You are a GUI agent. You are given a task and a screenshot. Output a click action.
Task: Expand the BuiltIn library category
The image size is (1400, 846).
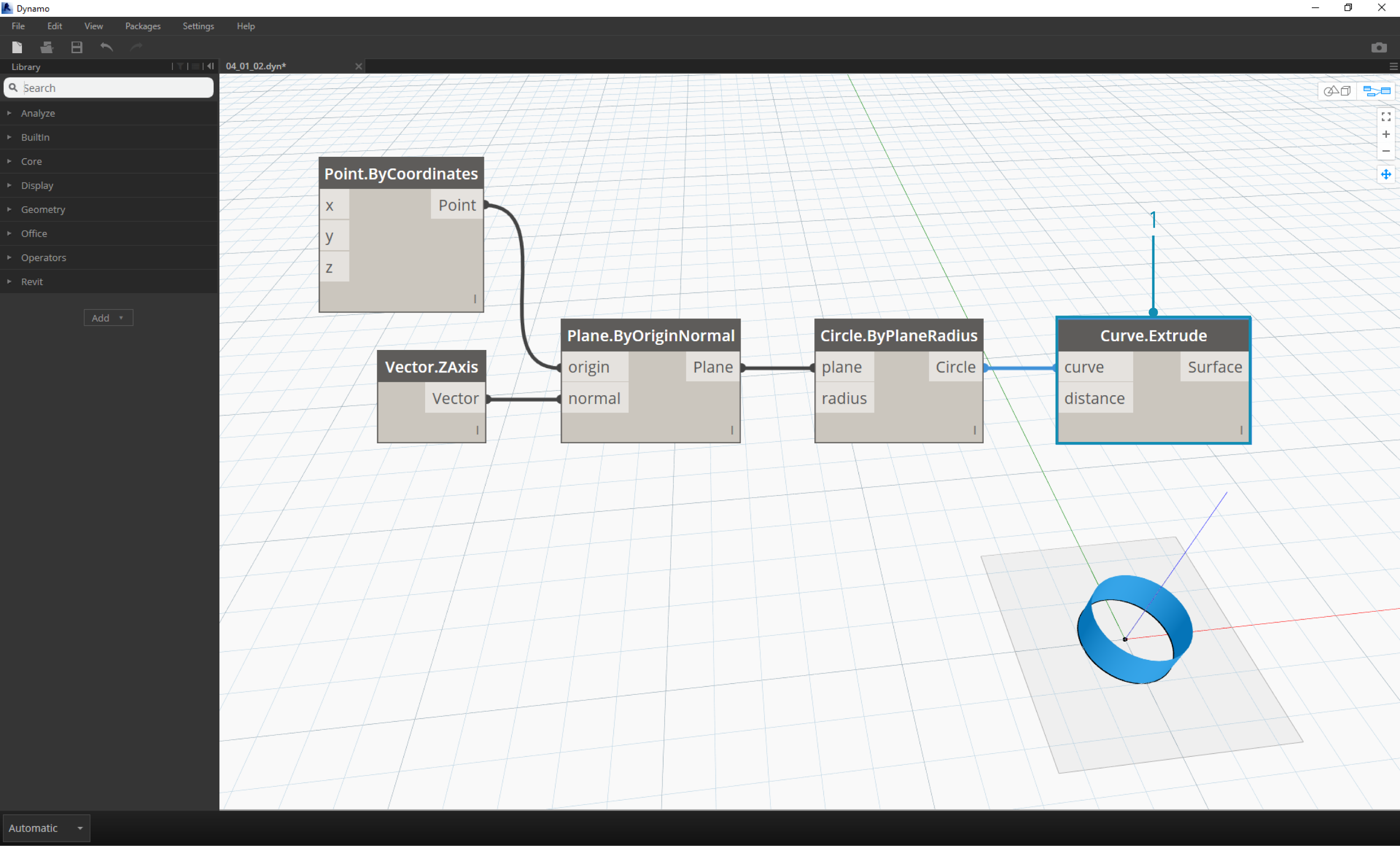[x=109, y=137]
